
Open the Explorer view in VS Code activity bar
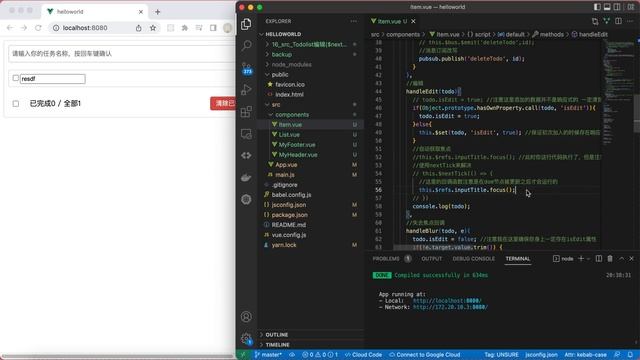[x=246, y=24]
